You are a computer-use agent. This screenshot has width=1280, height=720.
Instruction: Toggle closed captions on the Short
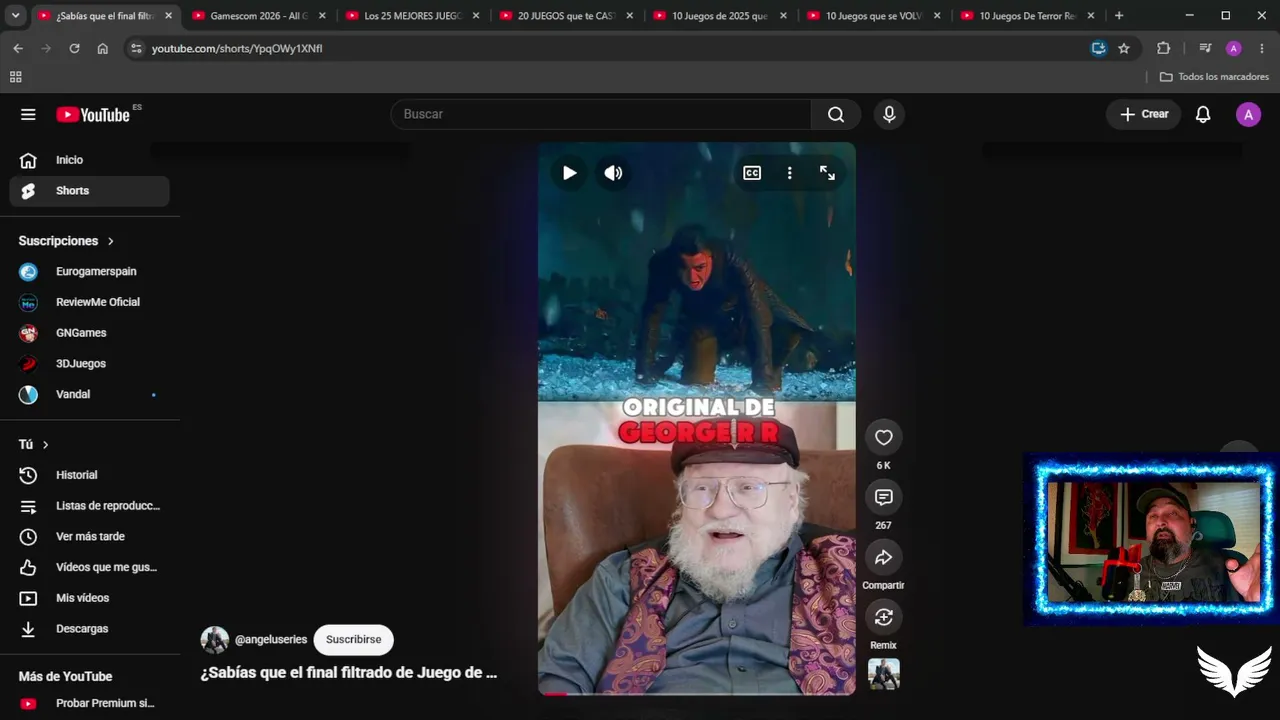(752, 173)
